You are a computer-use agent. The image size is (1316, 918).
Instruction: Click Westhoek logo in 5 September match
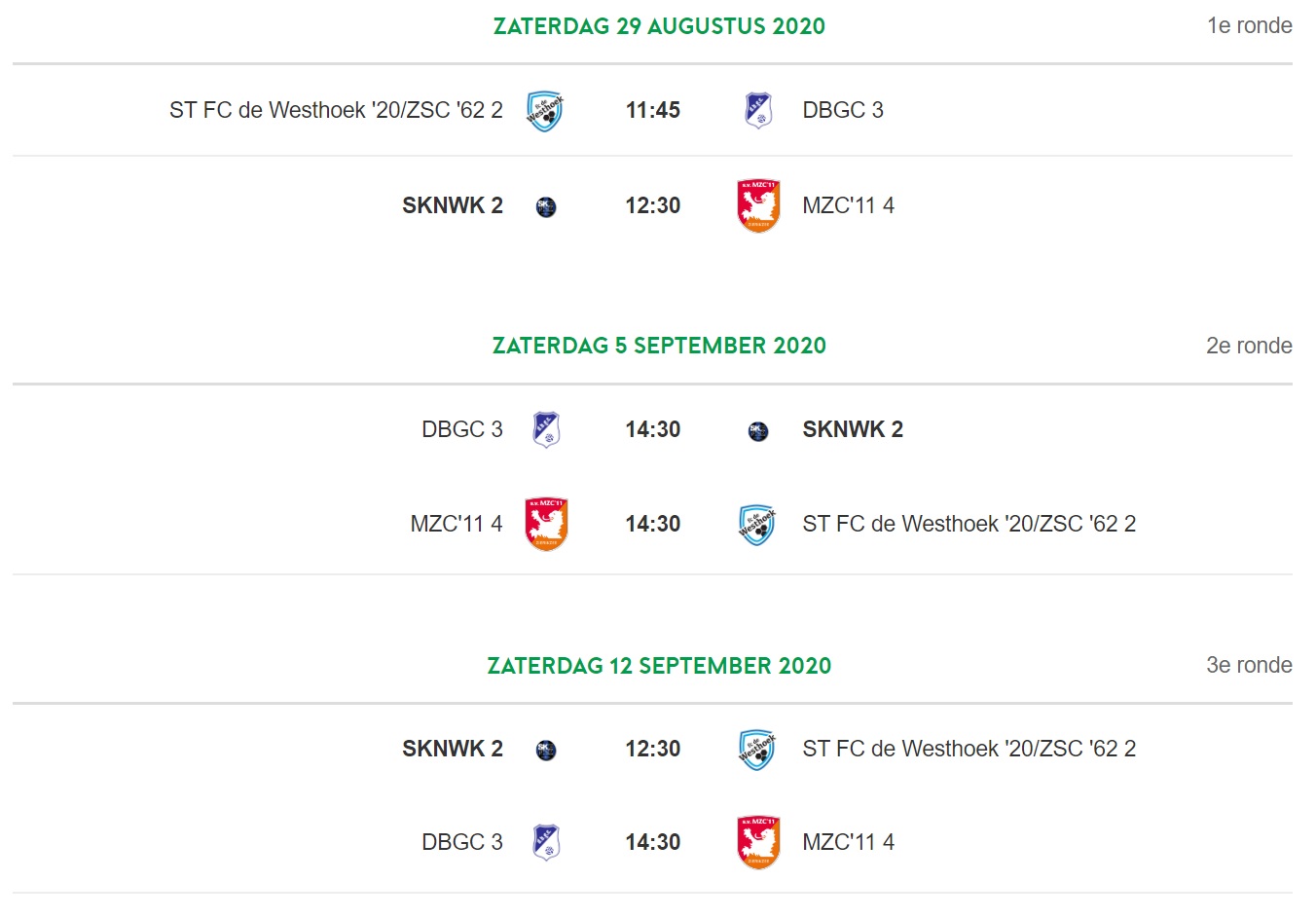click(757, 526)
